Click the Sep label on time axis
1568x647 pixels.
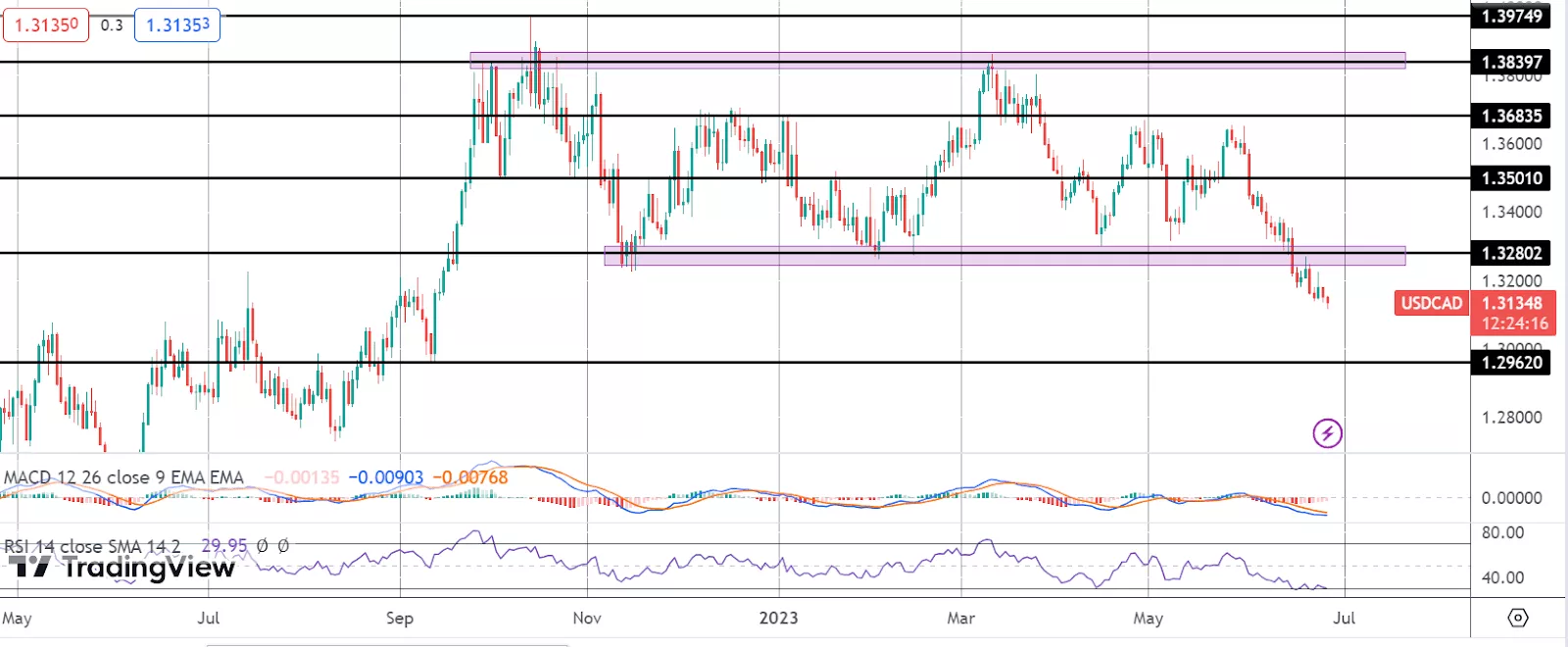[400, 619]
